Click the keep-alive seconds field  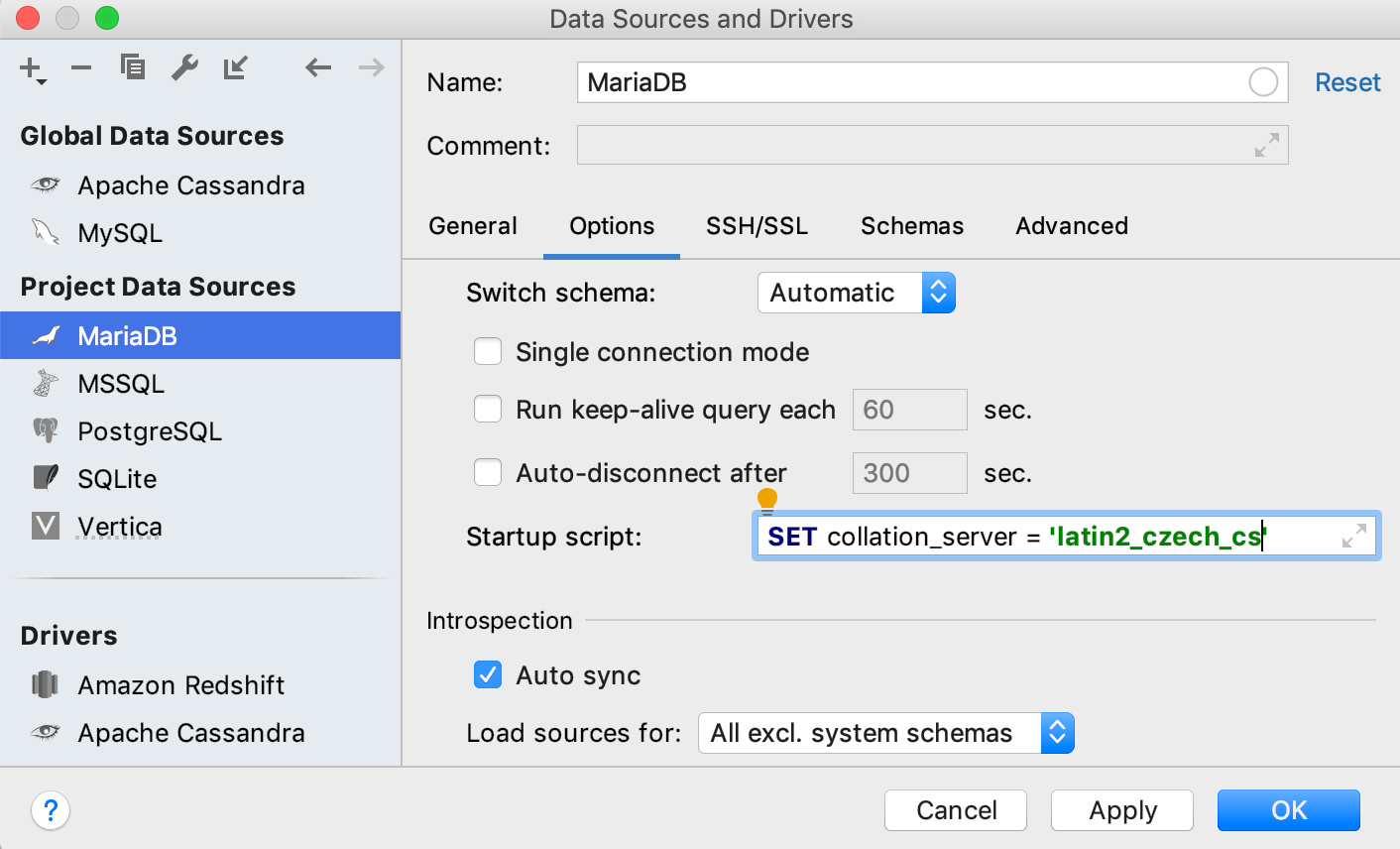coord(910,410)
